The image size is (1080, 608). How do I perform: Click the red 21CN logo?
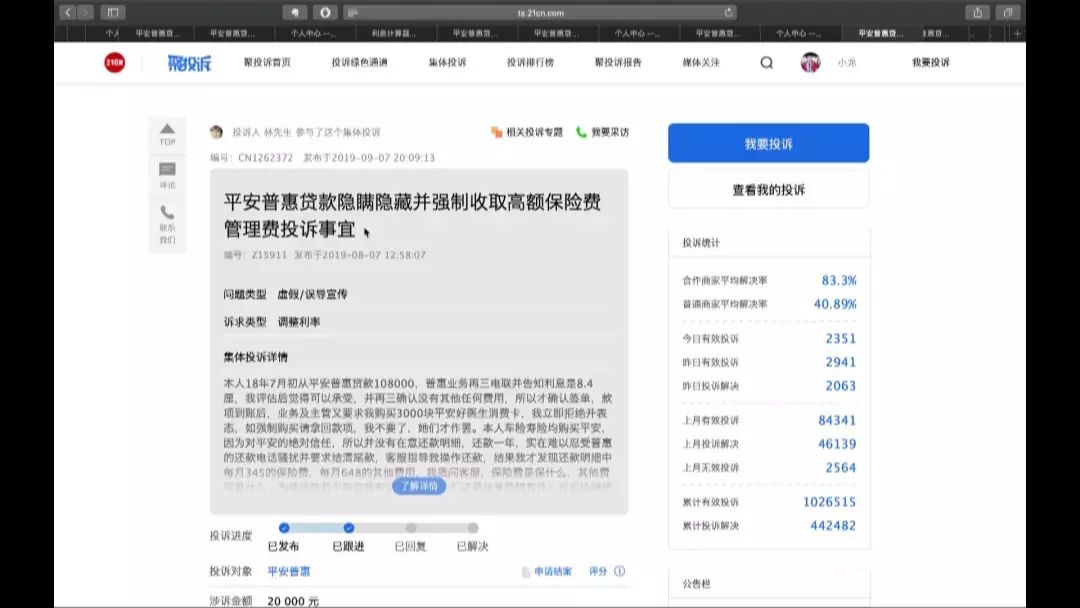point(114,63)
